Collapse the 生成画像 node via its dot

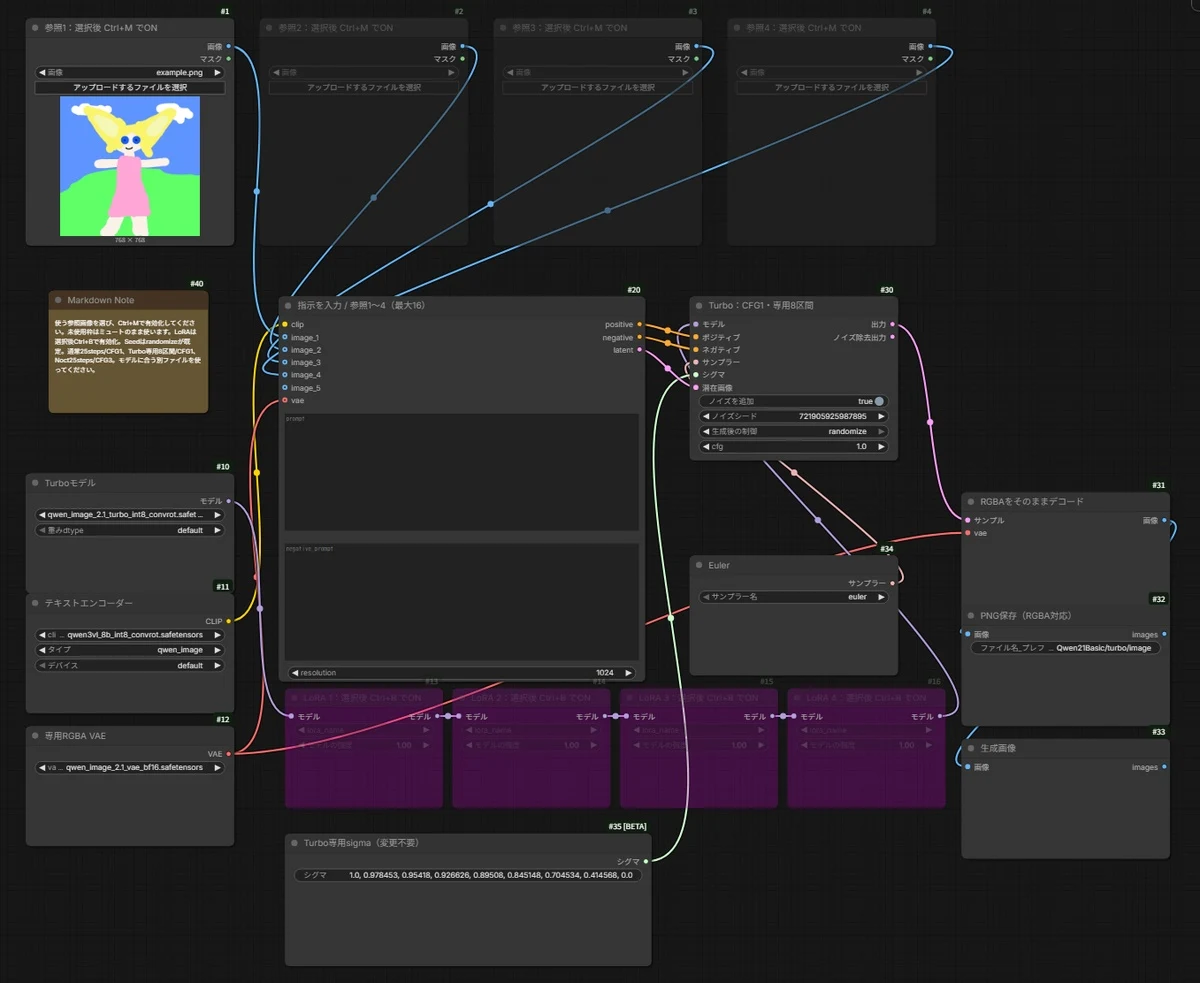point(972,748)
